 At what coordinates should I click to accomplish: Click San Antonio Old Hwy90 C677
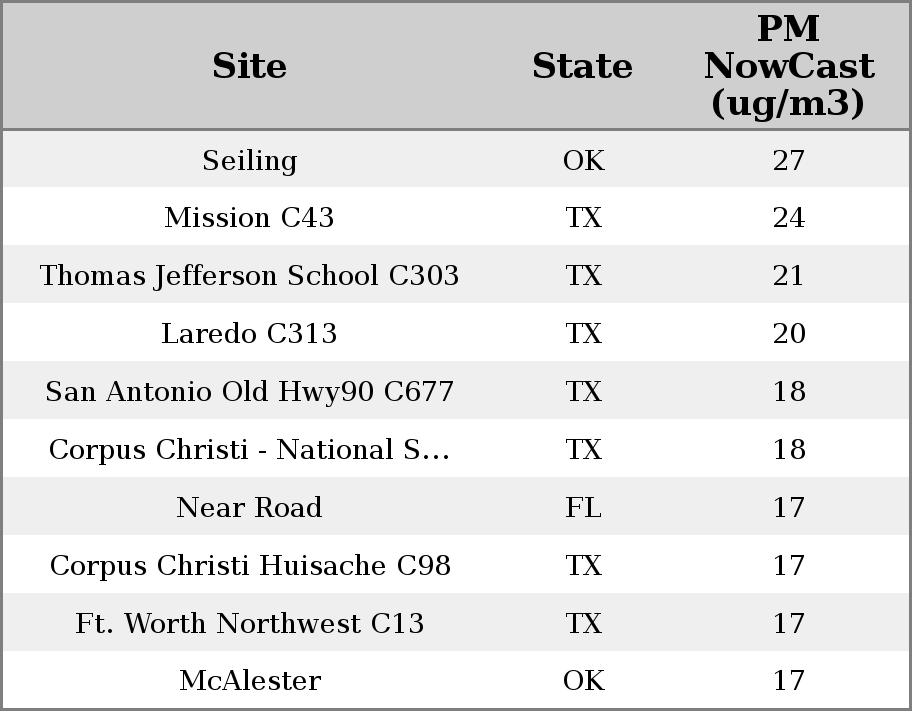[249, 392]
